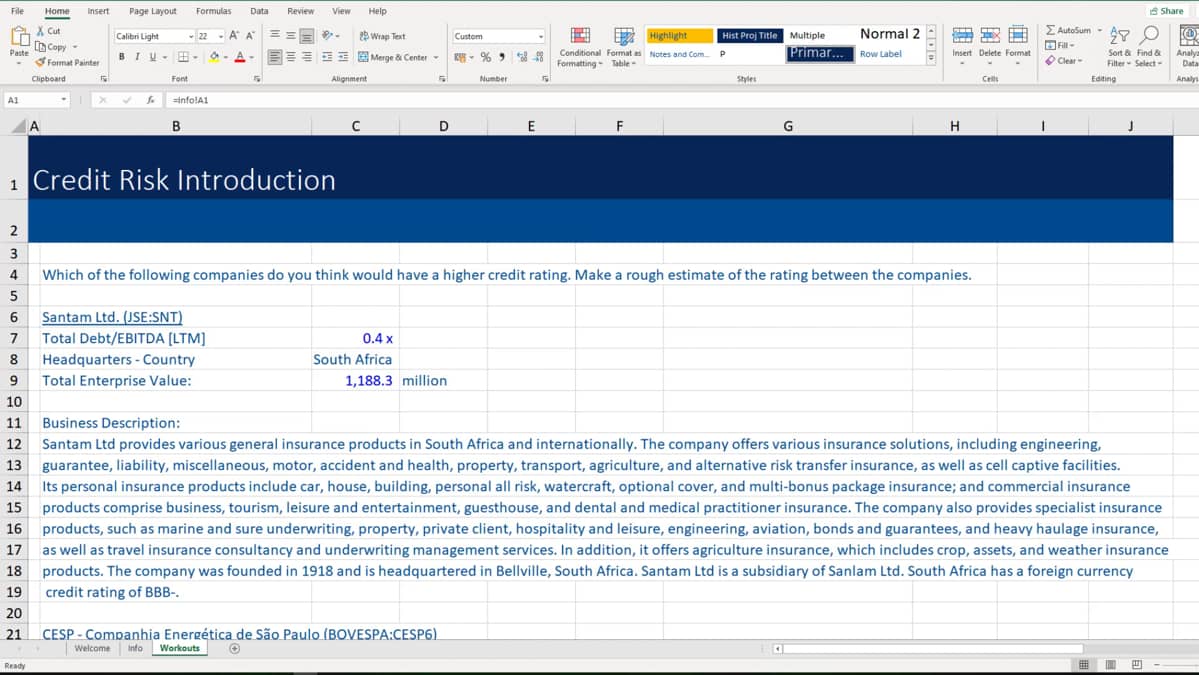The height and width of the screenshot is (675, 1199).
Task: Open the font name dropdown
Action: [x=190, y=36]
